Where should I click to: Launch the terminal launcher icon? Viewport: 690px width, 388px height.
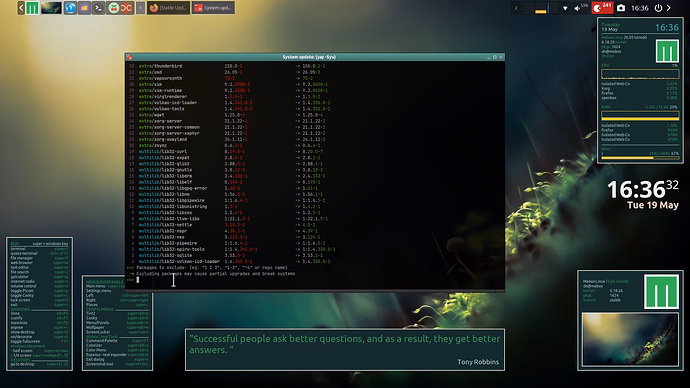tap(99, 7)
